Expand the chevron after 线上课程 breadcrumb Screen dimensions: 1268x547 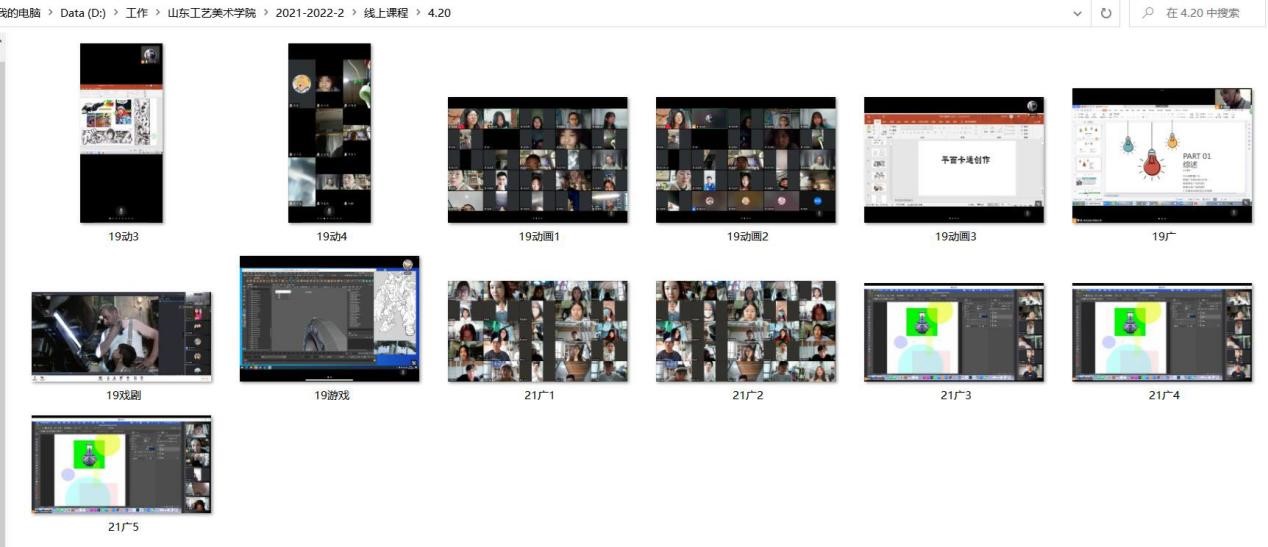[x=418, y=13]
